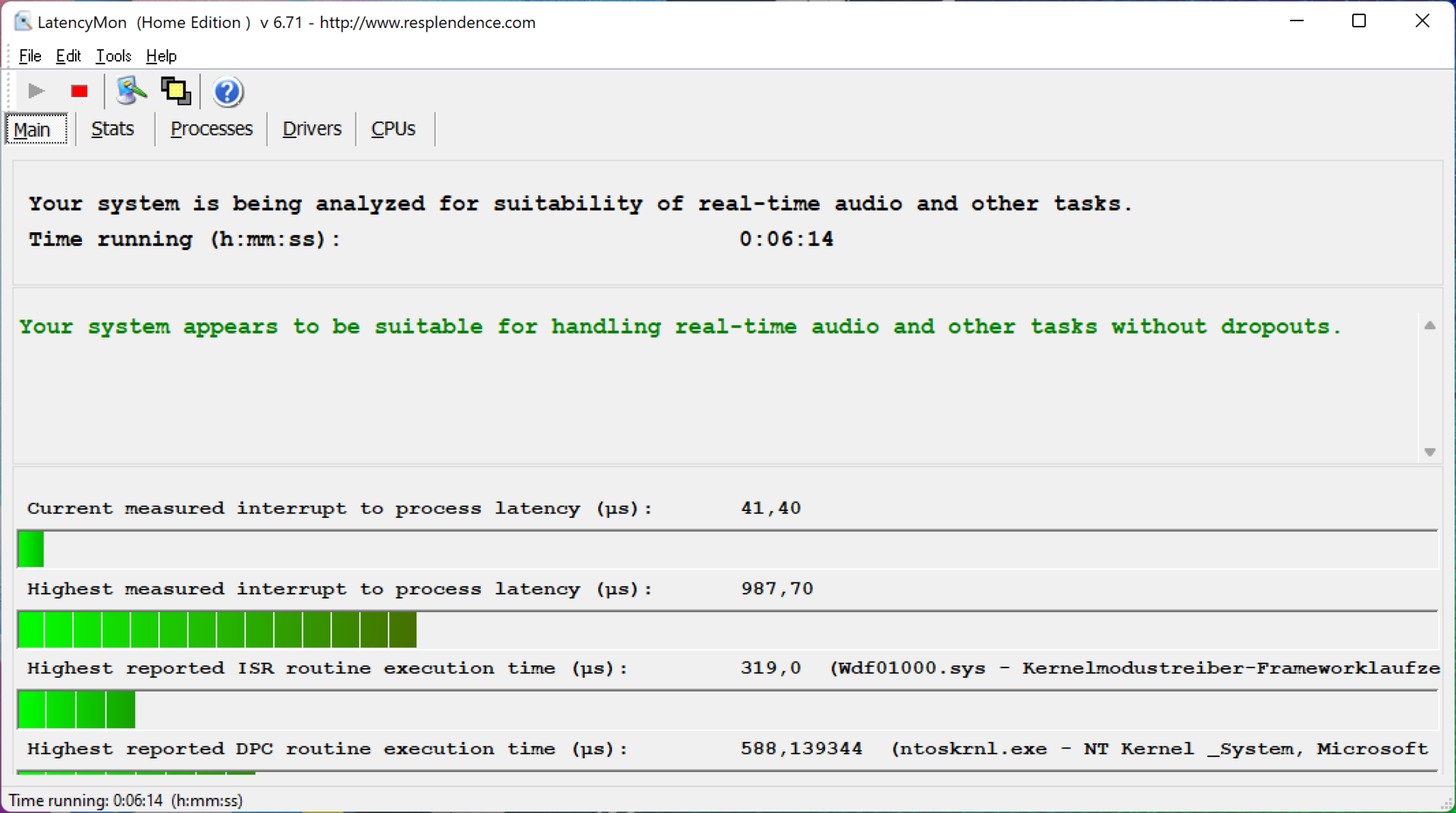Click the stacked windows toolbar icon
Viewport: 1456px width, 813px height.
tap(176, 92)
